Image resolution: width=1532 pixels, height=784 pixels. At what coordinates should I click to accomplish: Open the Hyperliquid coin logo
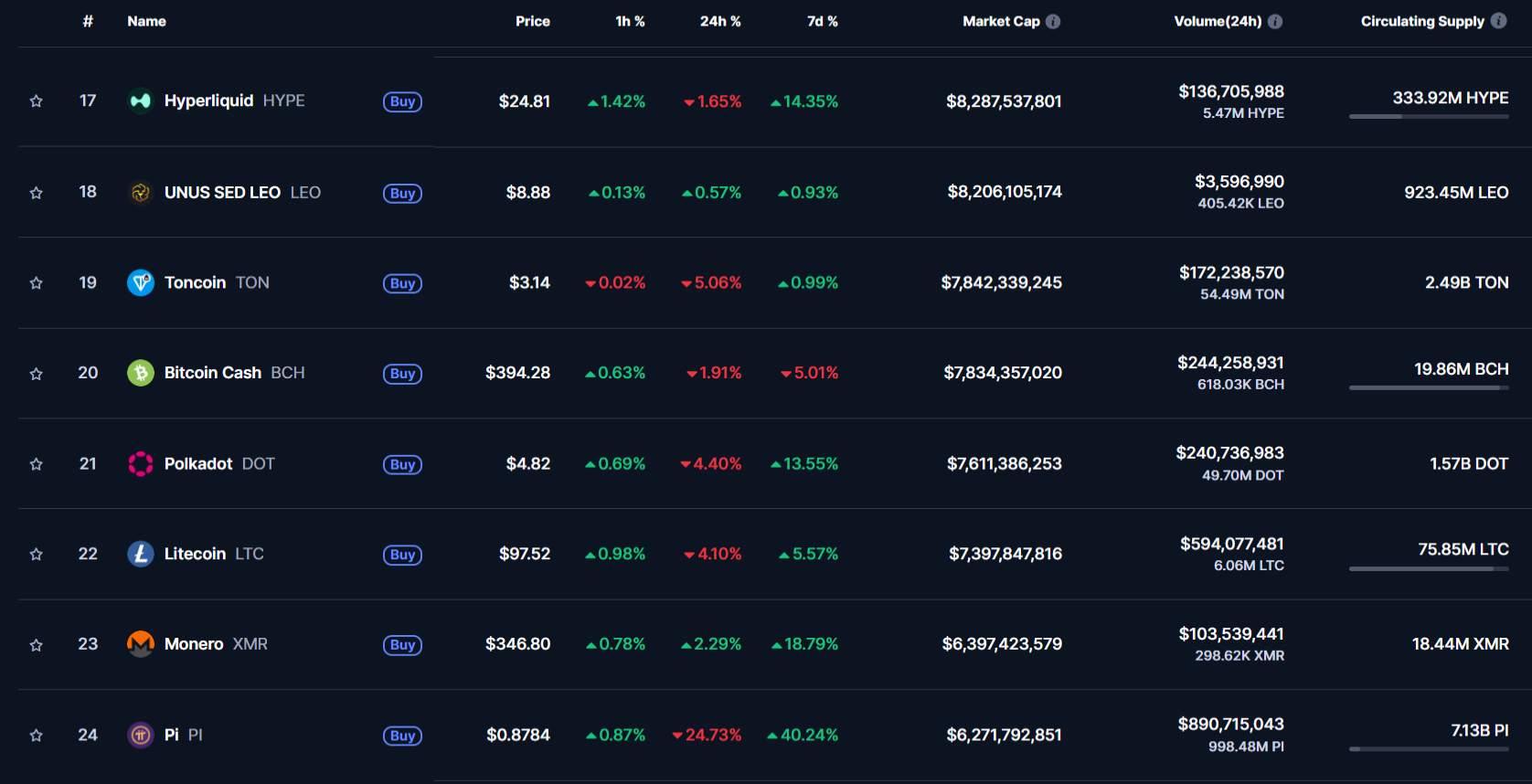[x=141, y=101]
